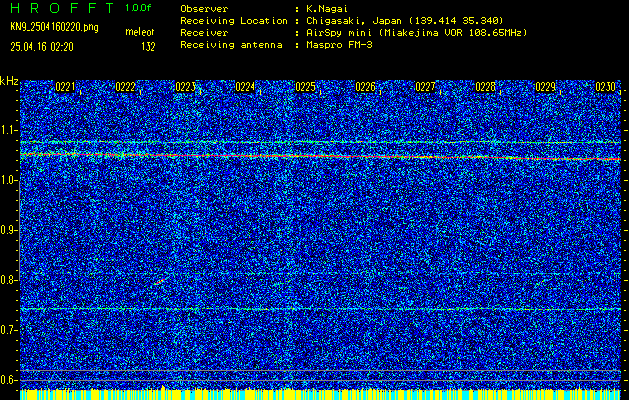Click the date stamp 25.04.16 02:20
The height and width of the screenshot is (400, 629).
pyautogui.click(x=42, y=47)
